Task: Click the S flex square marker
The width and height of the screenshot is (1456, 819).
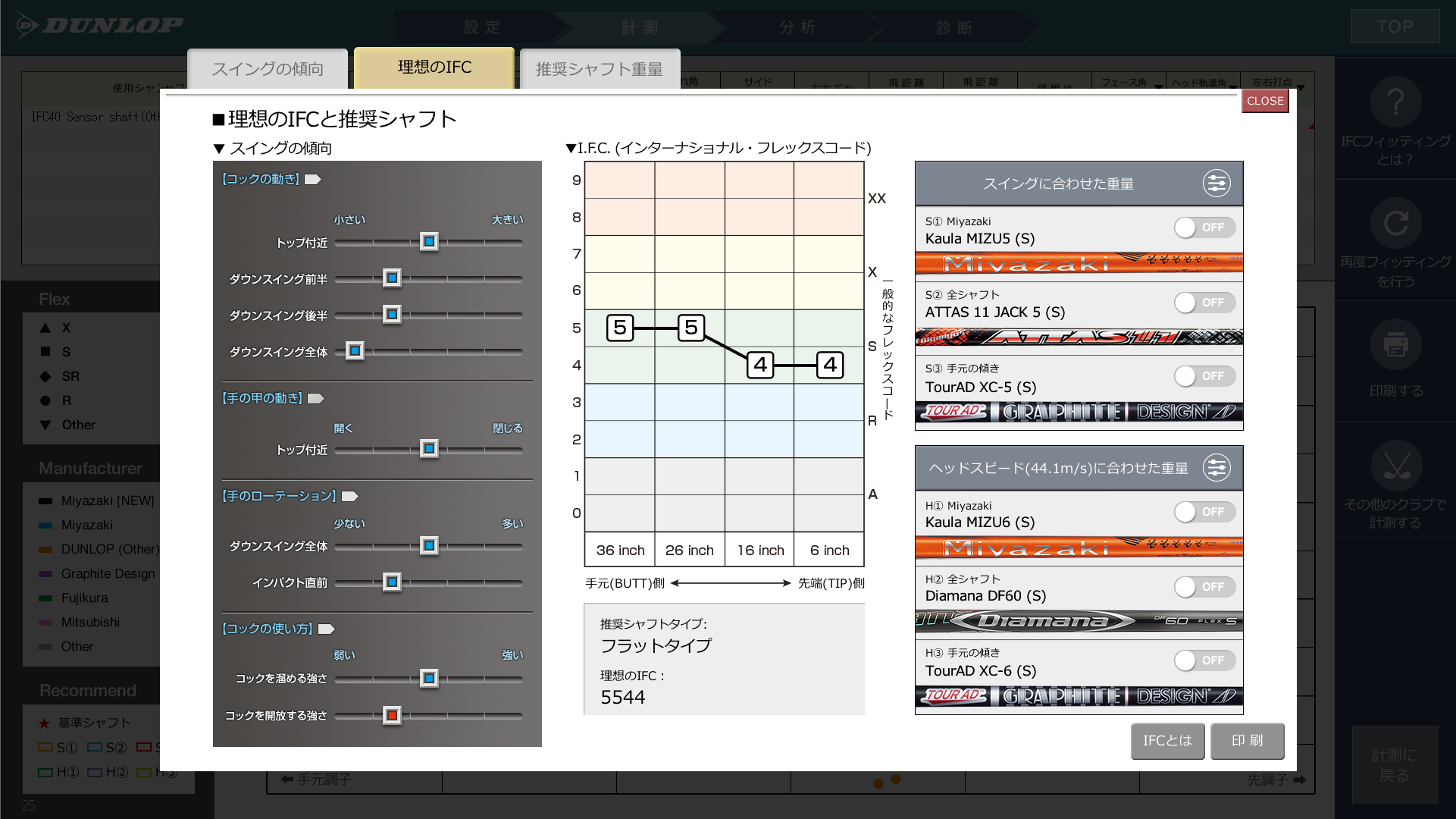Action: [45, 352]
